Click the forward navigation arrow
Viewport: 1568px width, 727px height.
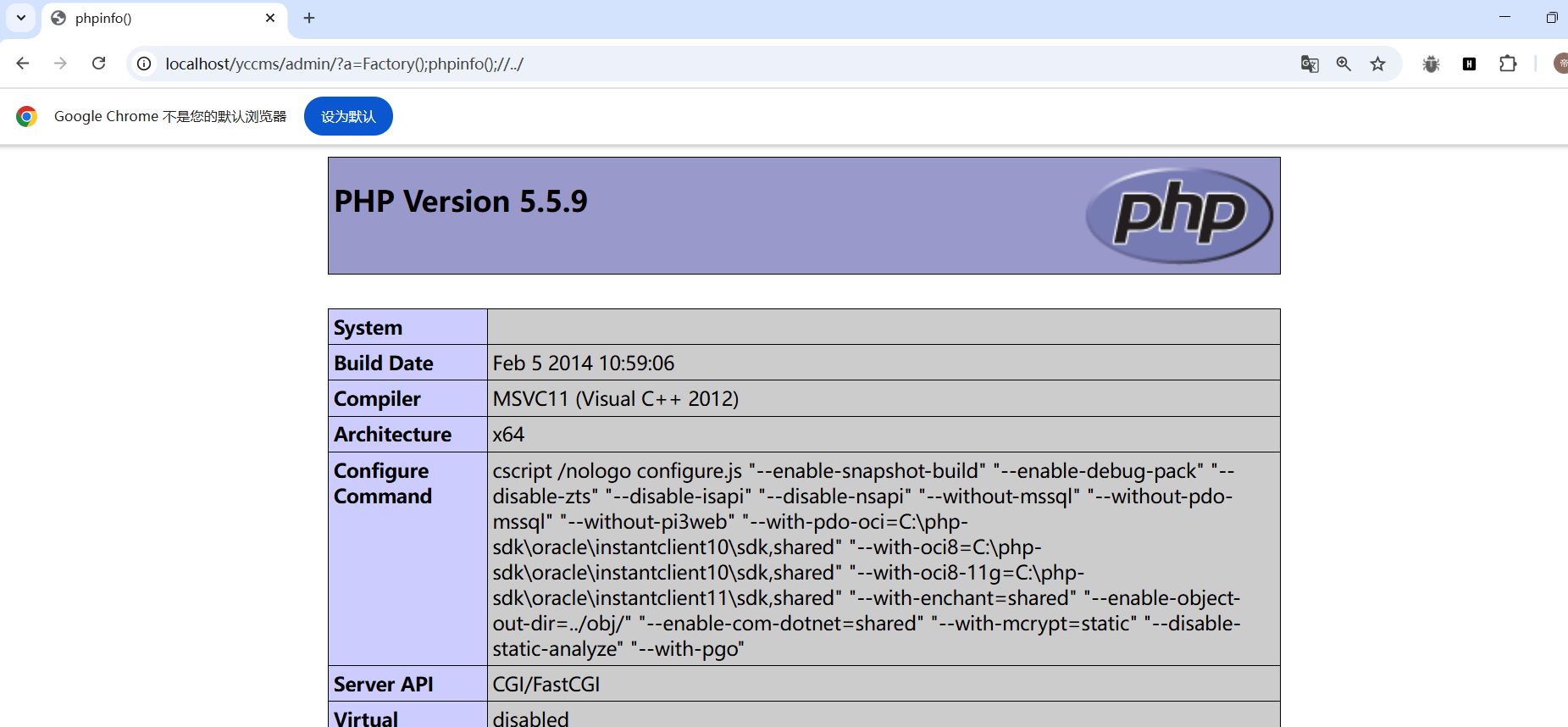click(x=60, y=64)
